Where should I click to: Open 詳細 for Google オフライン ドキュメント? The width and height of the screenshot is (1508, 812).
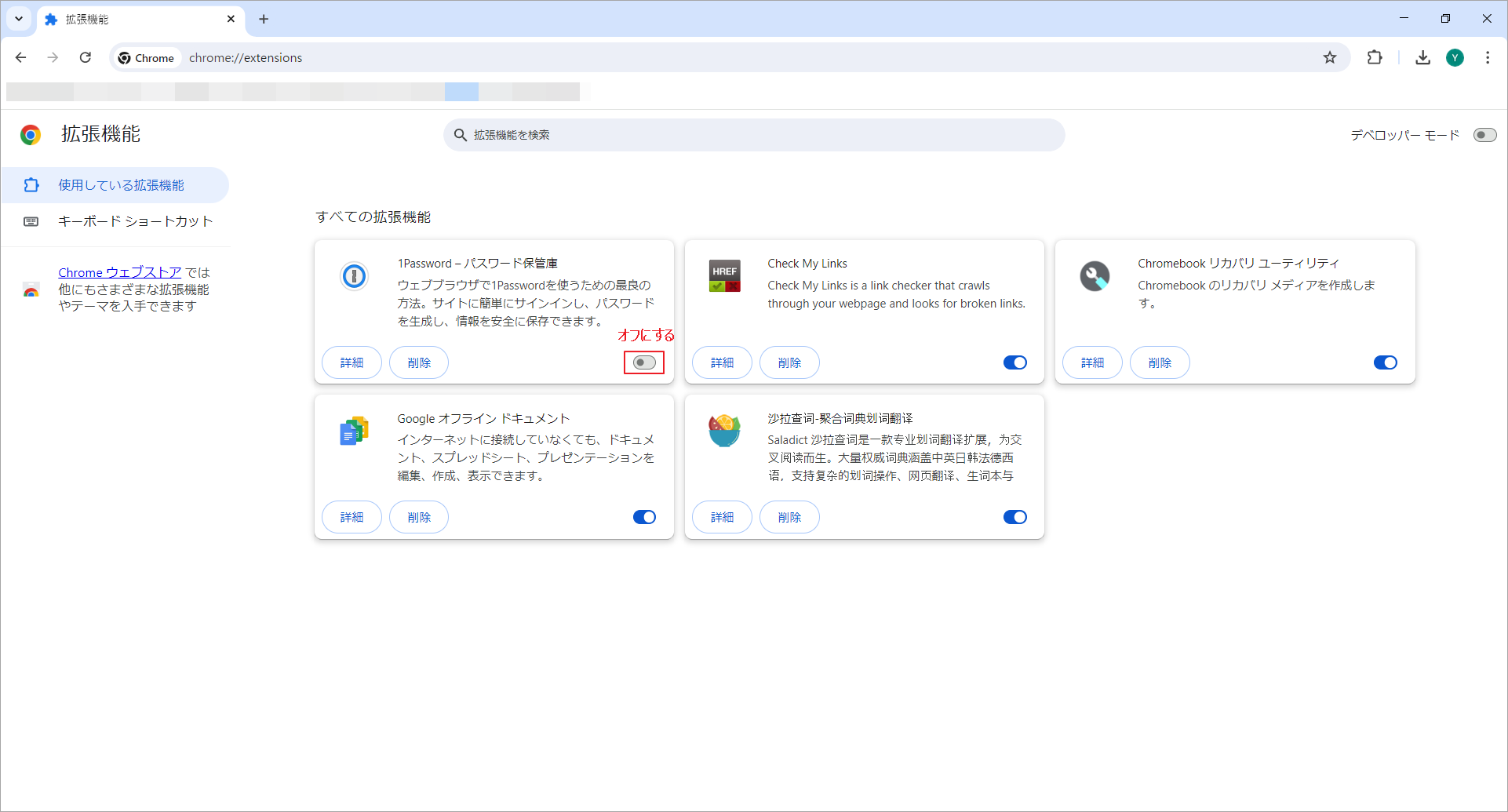pyautogui.click(x=352, y=517)
